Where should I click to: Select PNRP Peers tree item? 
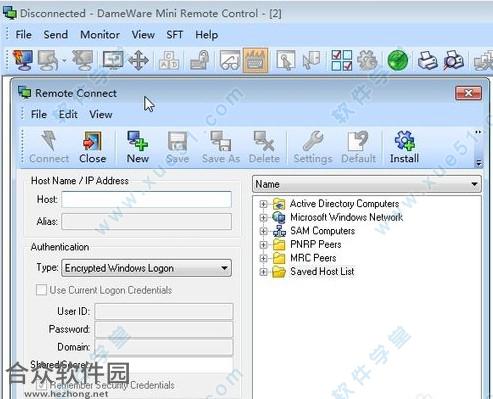pos(316,244)
